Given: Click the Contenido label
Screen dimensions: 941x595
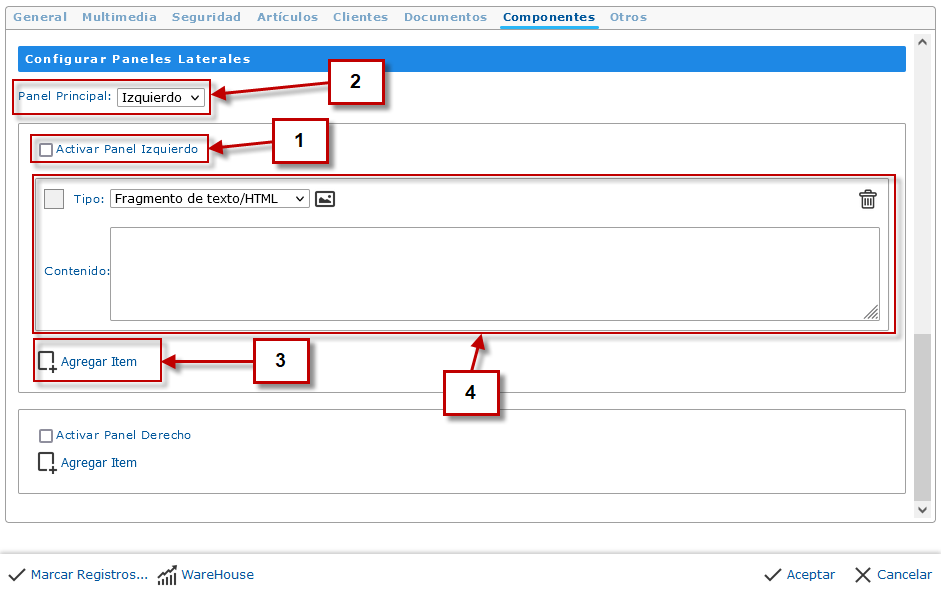Looking at the screenshot, I should click(x=77, y=271).
